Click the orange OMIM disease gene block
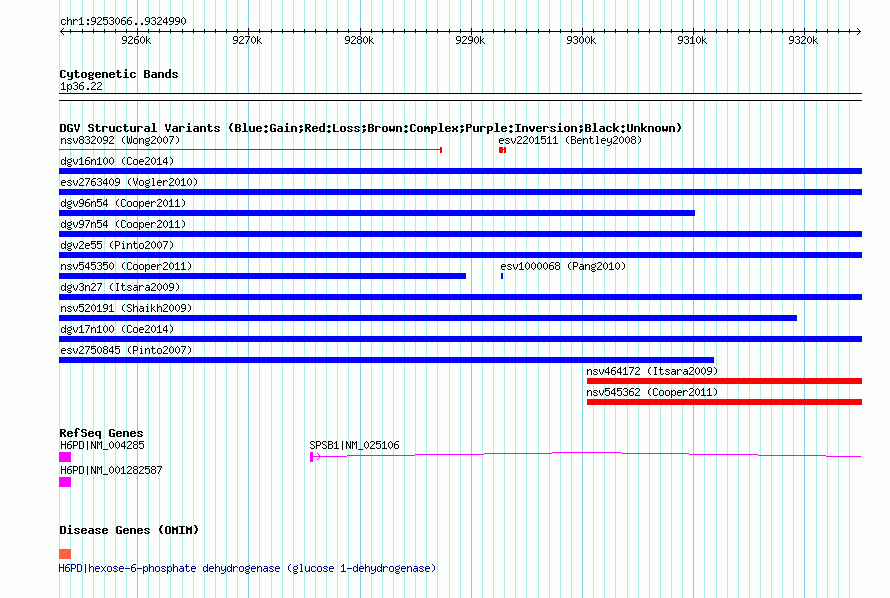 point(65,554)
